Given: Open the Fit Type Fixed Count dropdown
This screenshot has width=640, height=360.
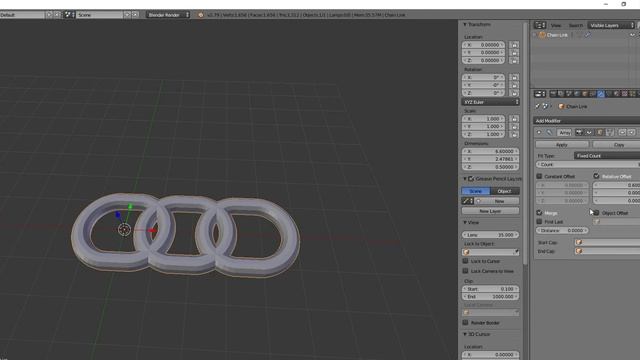Looking at the screenshot, I should [607, 156].
